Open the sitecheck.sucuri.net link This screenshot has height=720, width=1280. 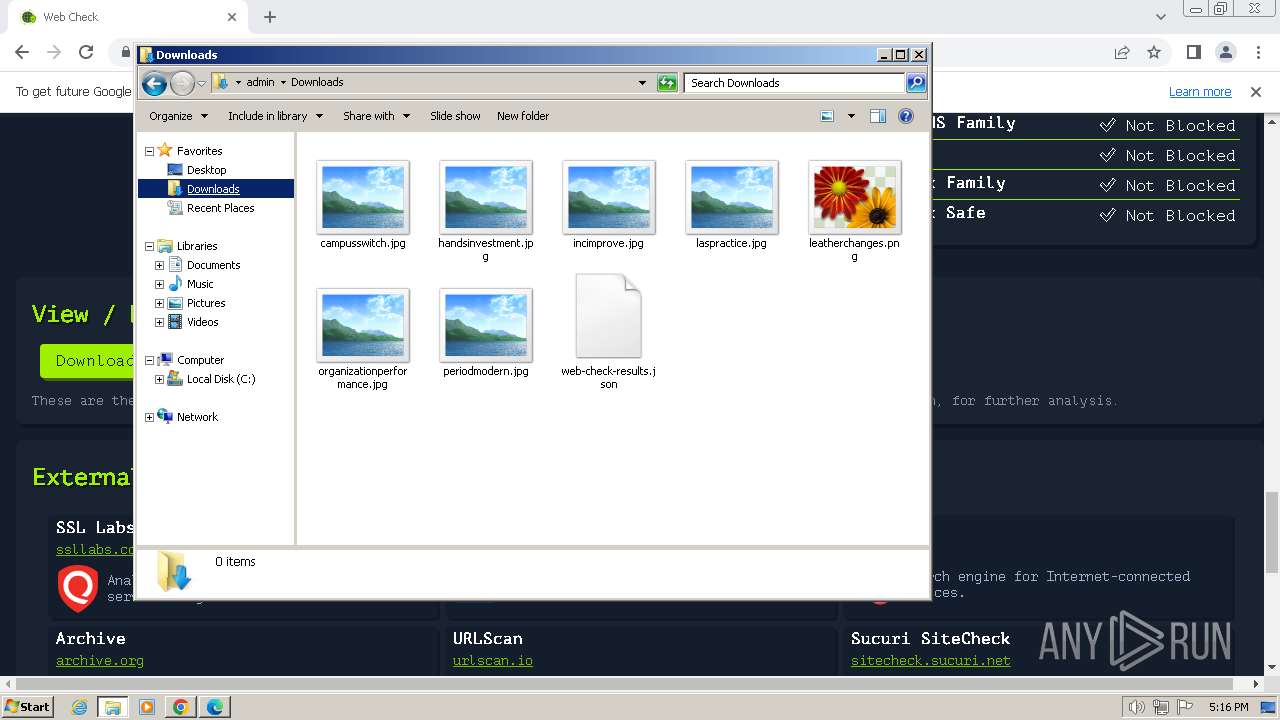coord(931,660)
